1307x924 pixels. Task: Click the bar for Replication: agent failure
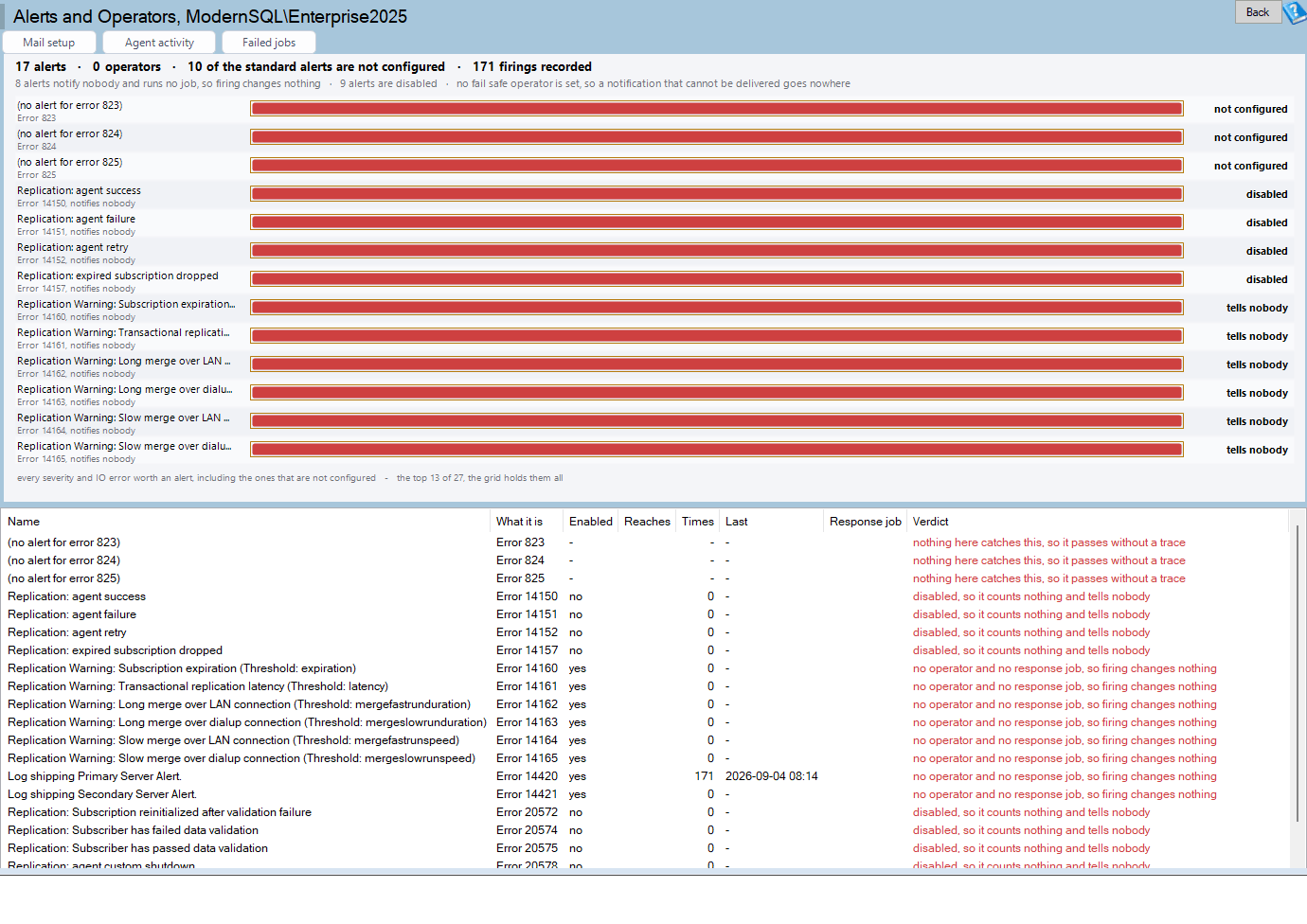pos(717,222)
